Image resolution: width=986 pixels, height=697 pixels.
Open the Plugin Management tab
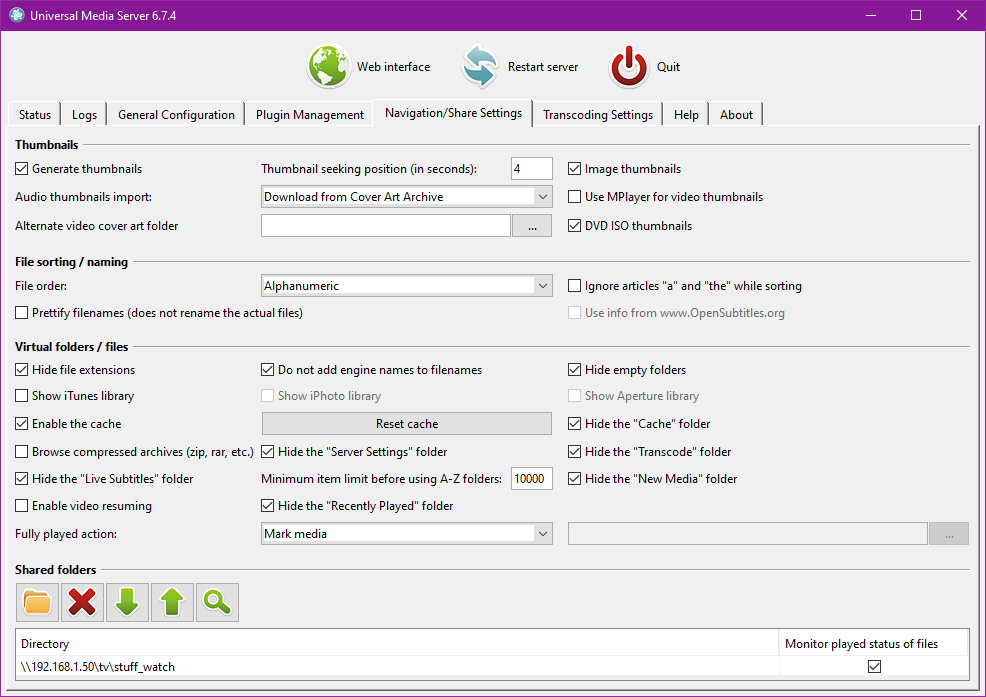(309, 114)
